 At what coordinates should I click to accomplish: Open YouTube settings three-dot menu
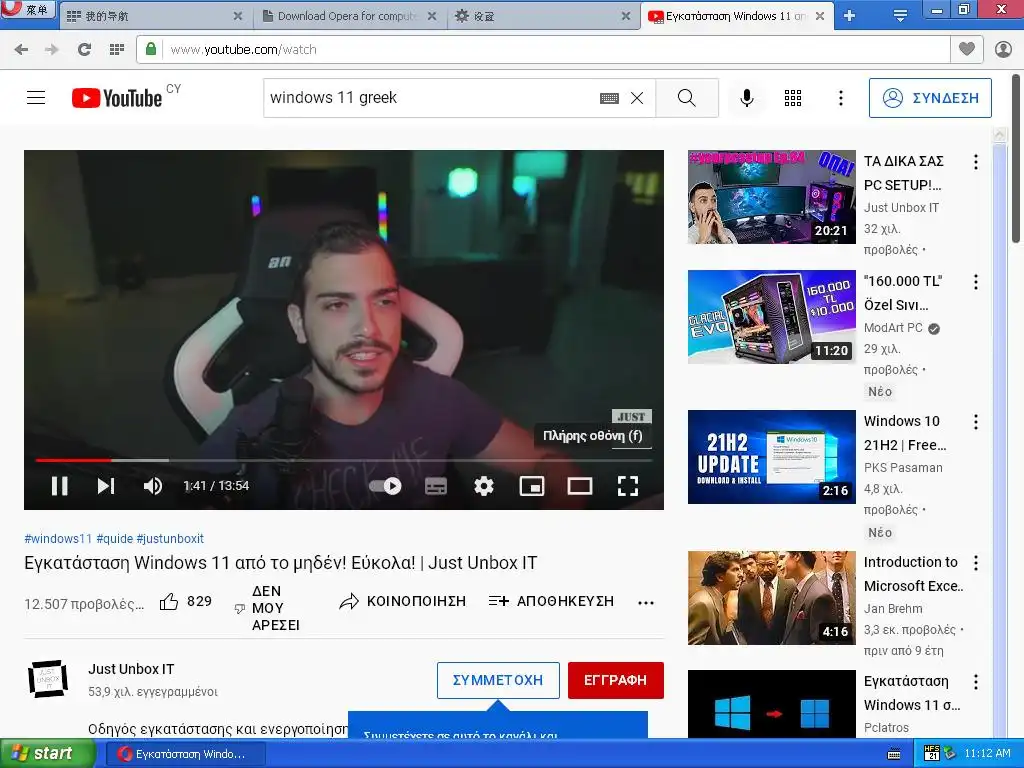click(840, 98)
